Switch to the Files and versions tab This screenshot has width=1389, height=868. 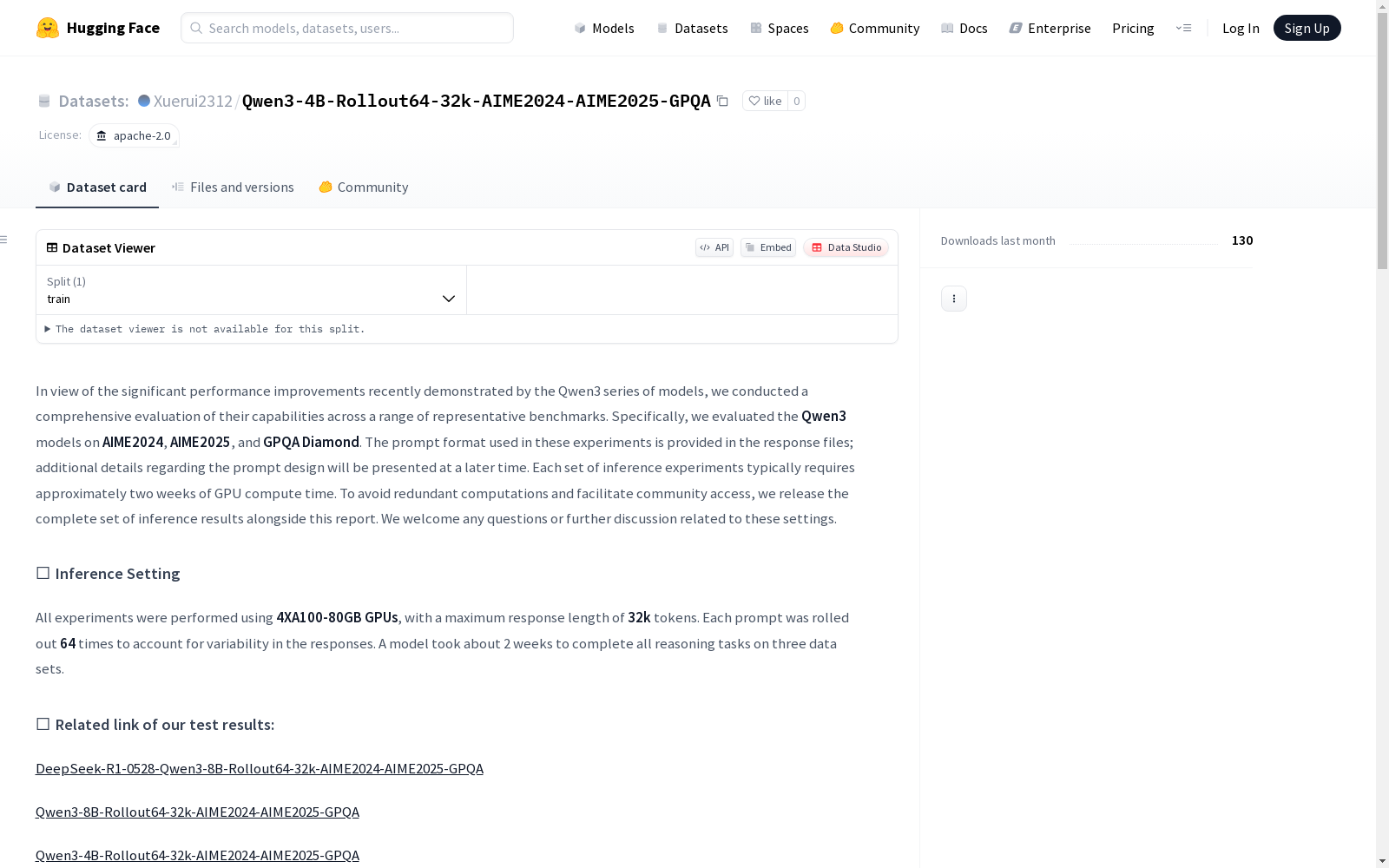point(233,187)
